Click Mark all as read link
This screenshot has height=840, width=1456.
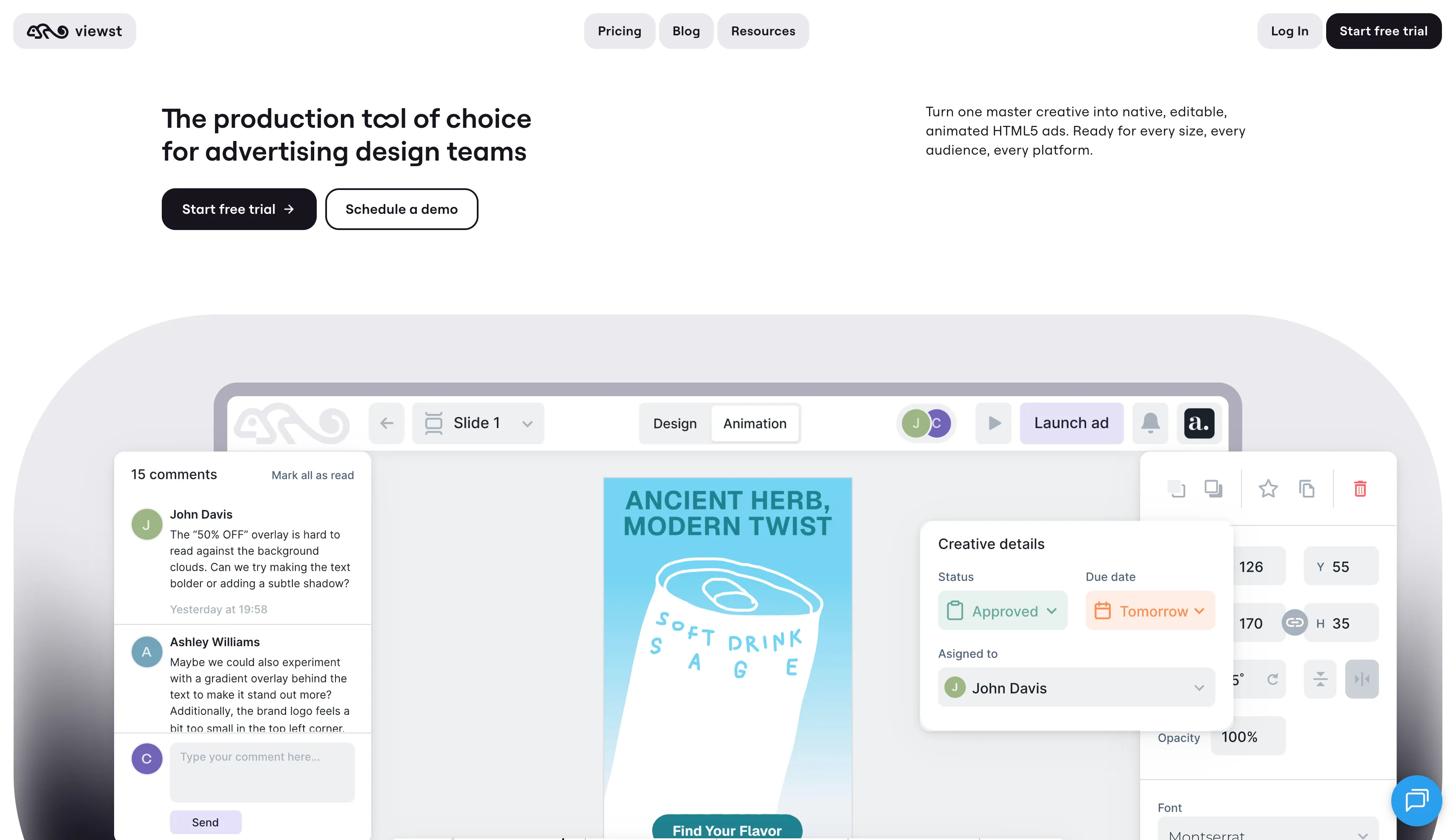tap(312, 475)
